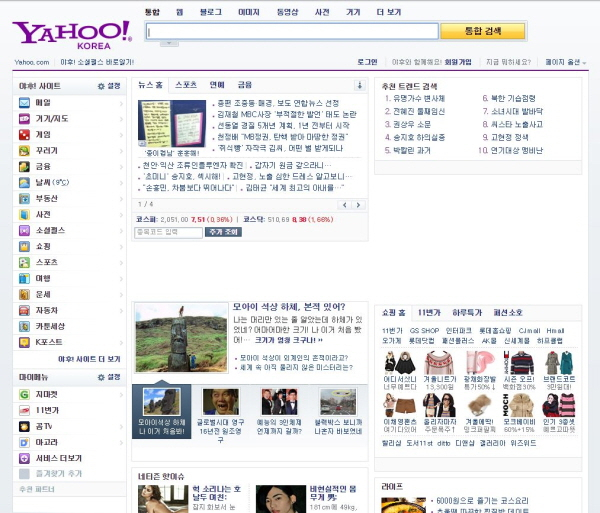This screenshot has width=600, height=513.
Task: Click the map/directions sidebar icon
Action: coord(24,119)
